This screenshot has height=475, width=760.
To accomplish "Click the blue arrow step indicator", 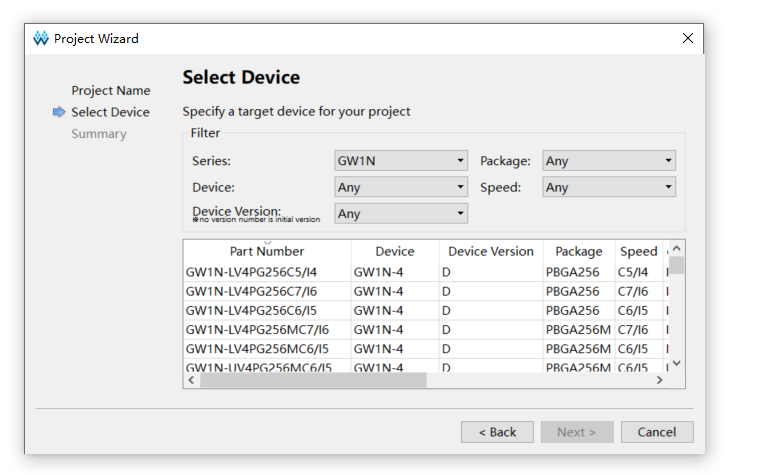I will (x=59, y=112).
